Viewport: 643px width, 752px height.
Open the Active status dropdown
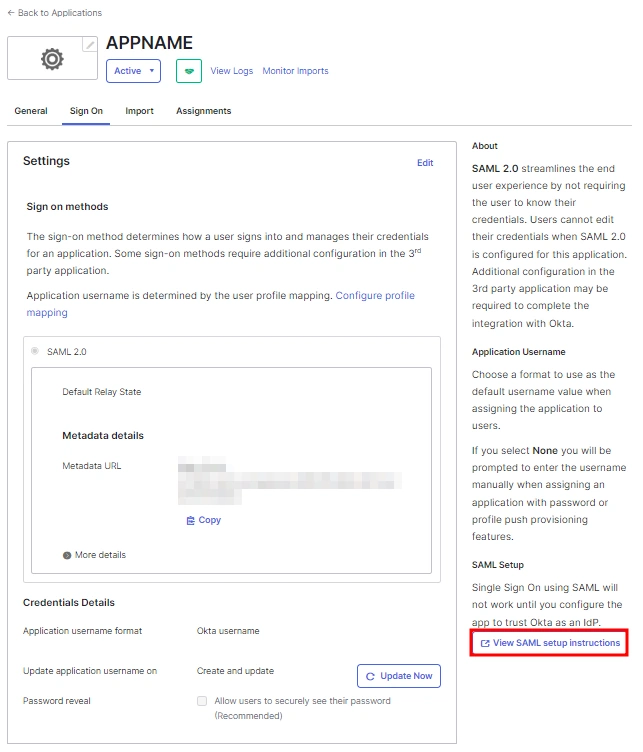133,71
